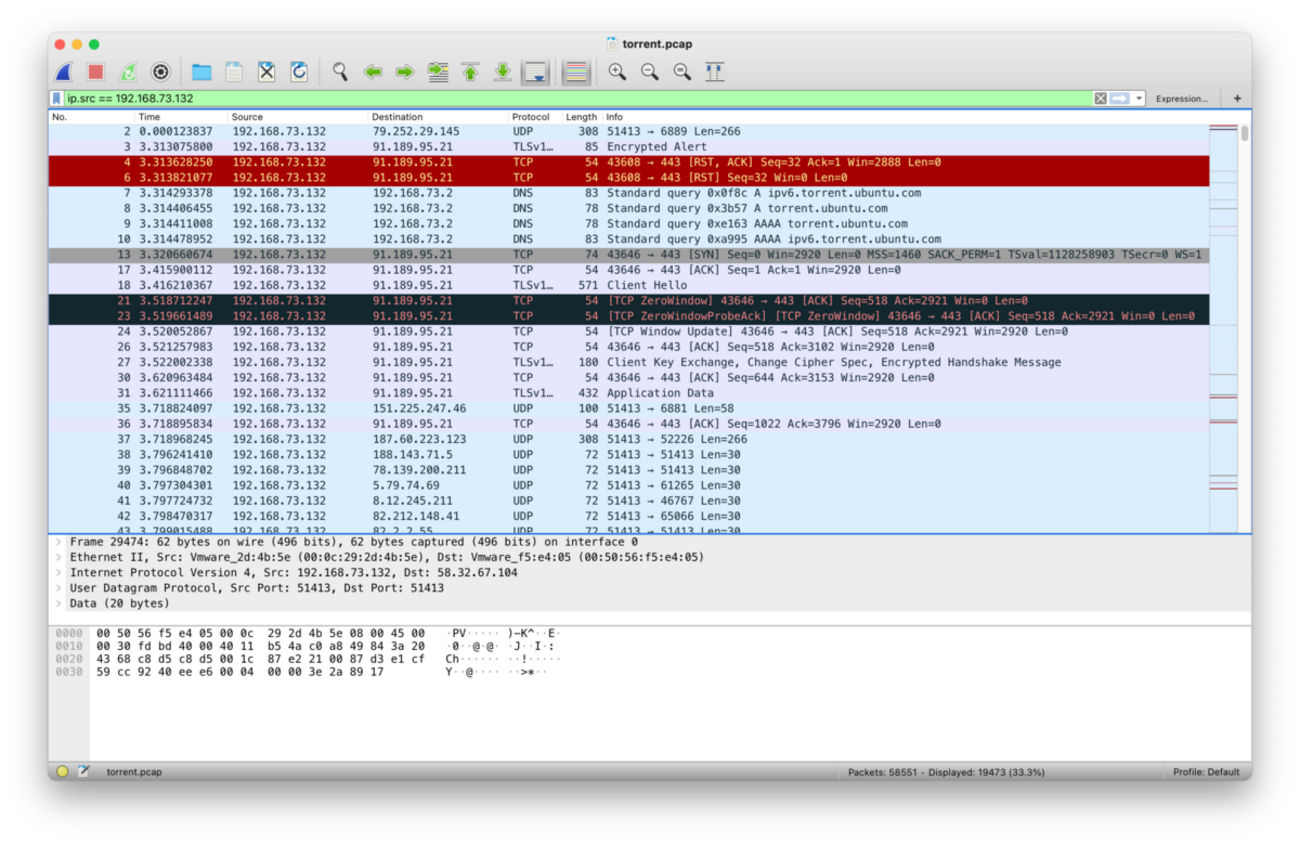Toggle auto-scroll during live capture

click(536, 72)
